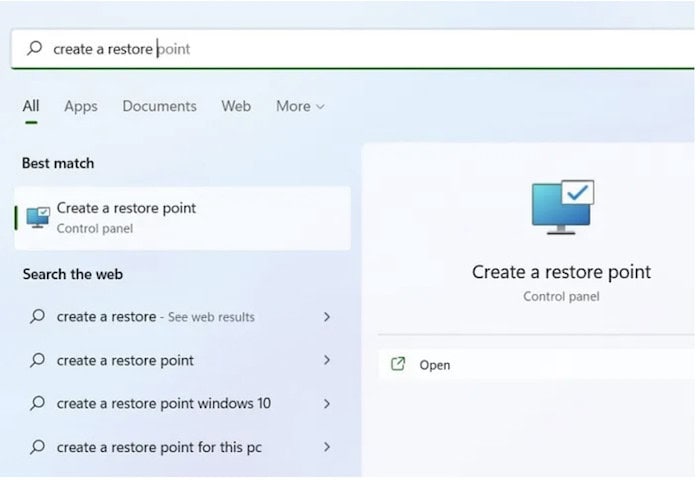Screen dimensions: 700x481
Task: Expand the chevron beside 'create a restore point for this pc'
Action: click(x=327, y=447)
